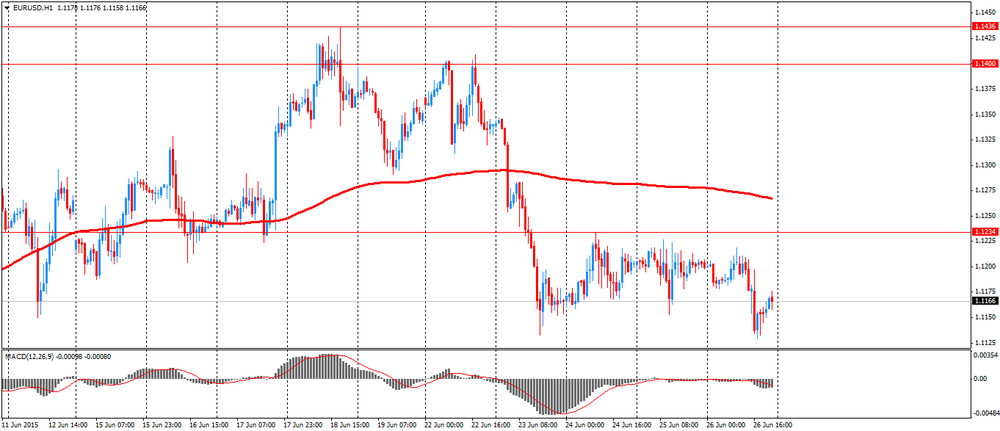Select the red 1.1436 price level tag
1000x431 pixels.
(982, 27)
